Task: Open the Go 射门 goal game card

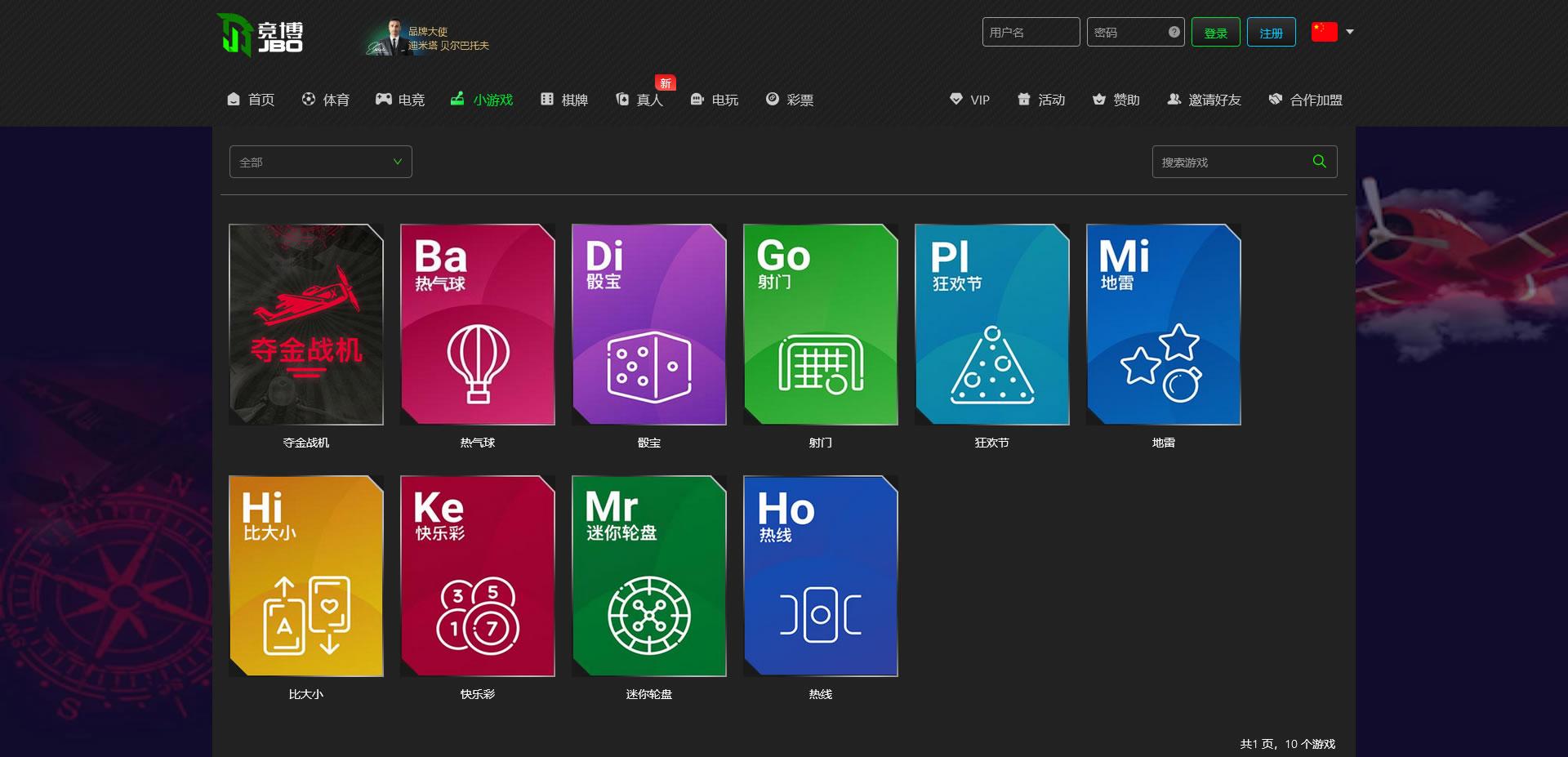Action: point(821,324)
